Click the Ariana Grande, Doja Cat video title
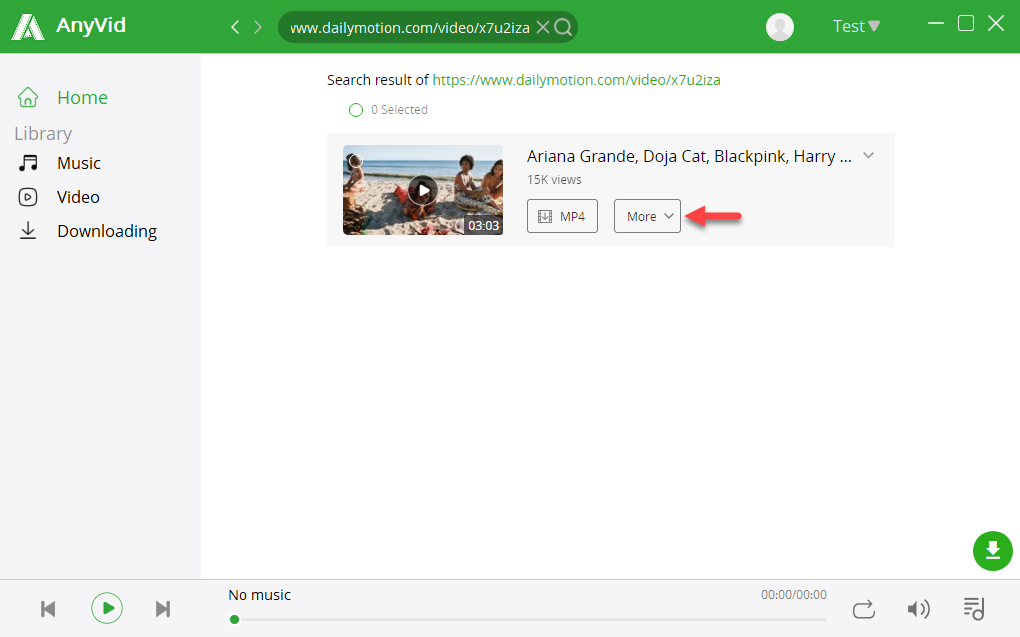1020x637 pixels. point(689,157)
